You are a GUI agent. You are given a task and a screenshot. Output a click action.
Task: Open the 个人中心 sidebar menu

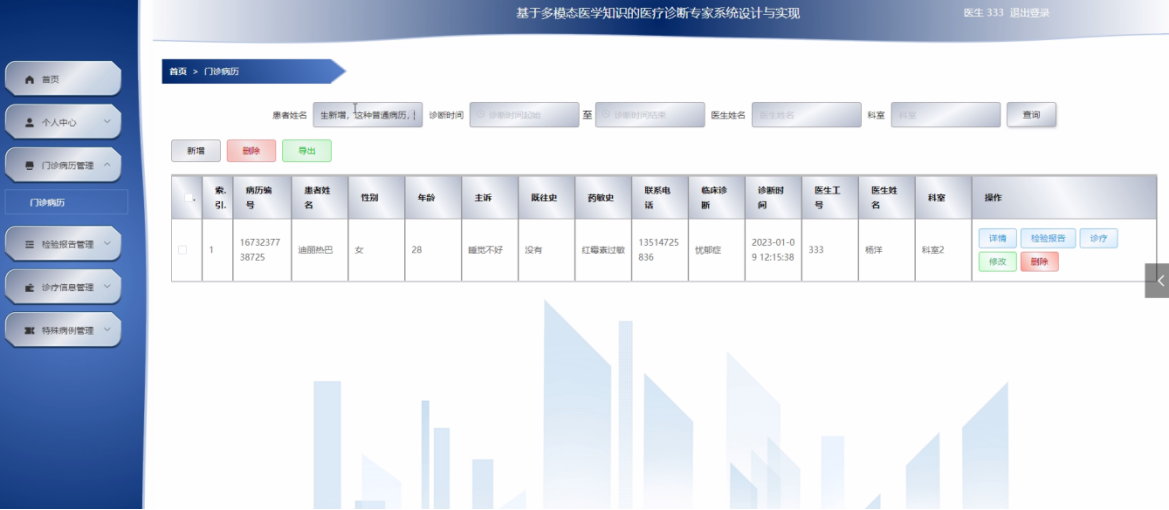[63, 122]
